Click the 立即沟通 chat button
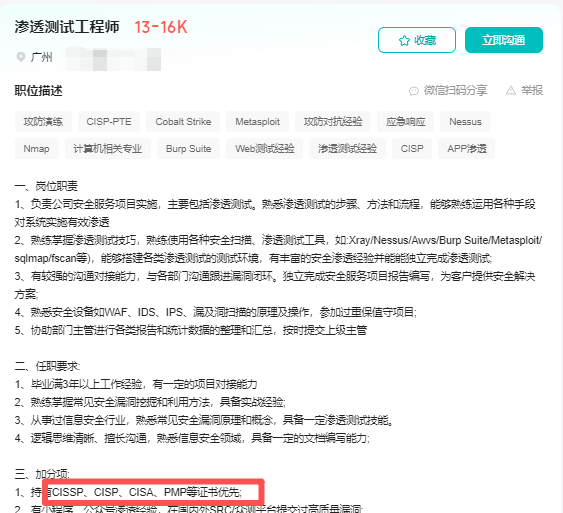The width and height of the screenshot is (563, 513). [504, 40]
